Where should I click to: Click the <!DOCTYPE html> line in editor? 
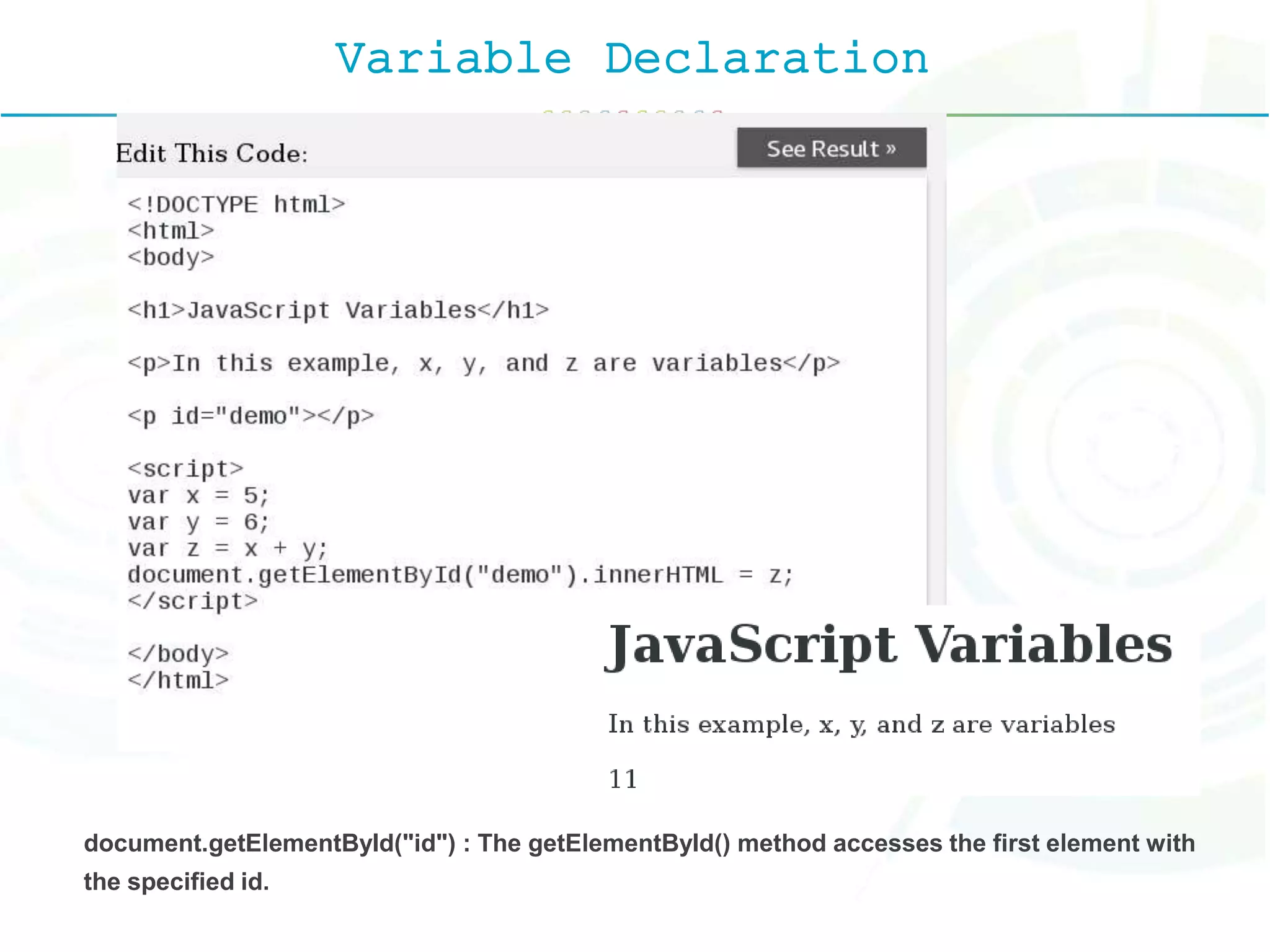coord(236,205)
